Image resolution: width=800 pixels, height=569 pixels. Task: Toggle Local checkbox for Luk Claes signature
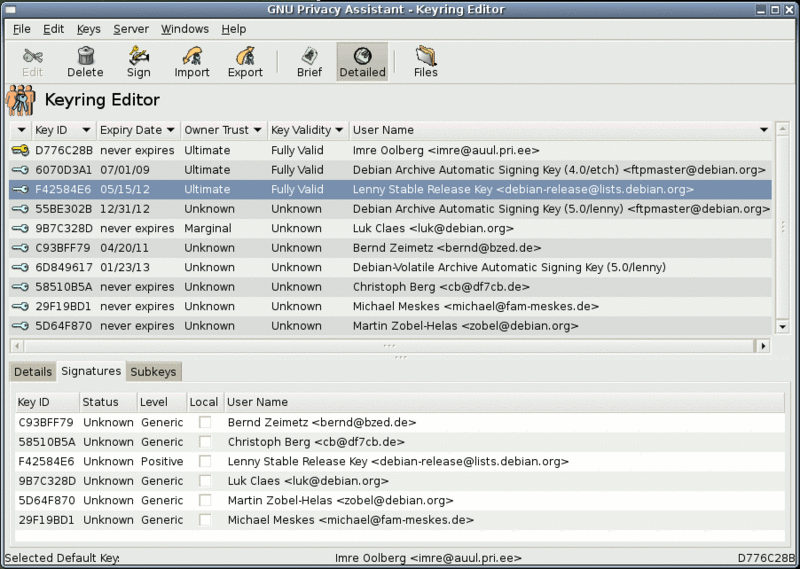(205, 480)
